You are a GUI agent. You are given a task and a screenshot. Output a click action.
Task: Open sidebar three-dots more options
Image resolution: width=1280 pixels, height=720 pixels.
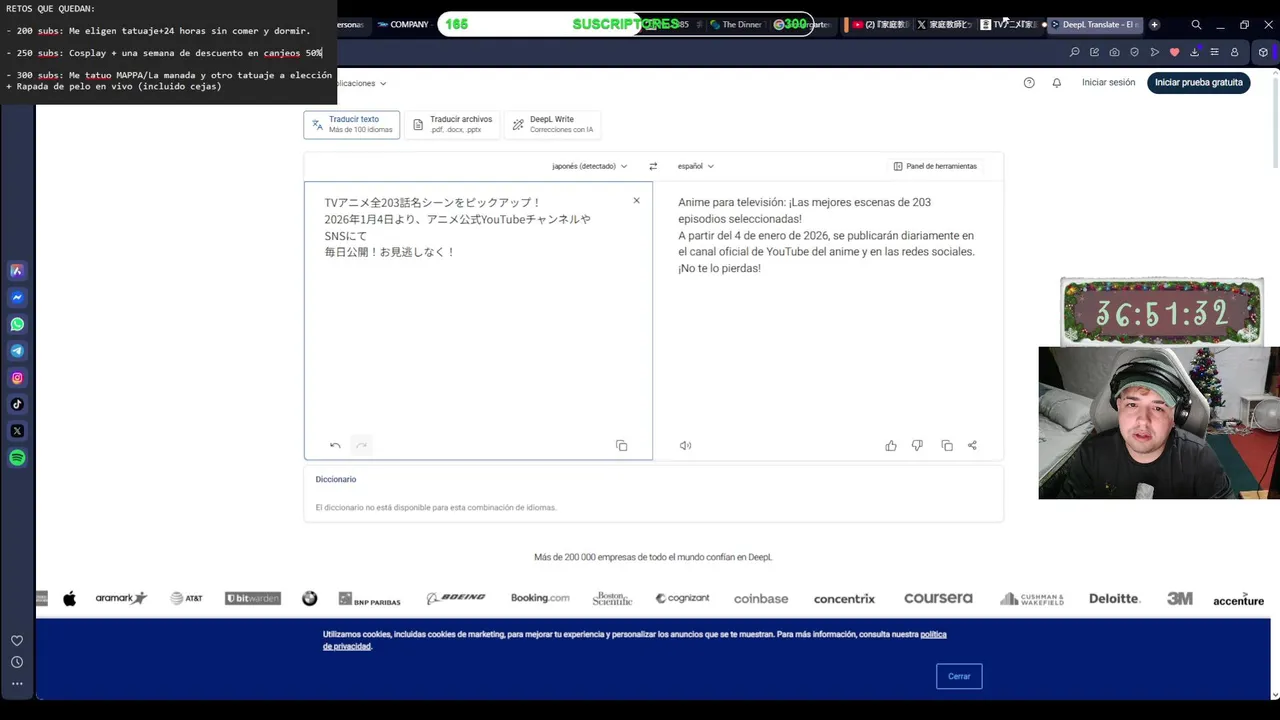tap(17, 684)
